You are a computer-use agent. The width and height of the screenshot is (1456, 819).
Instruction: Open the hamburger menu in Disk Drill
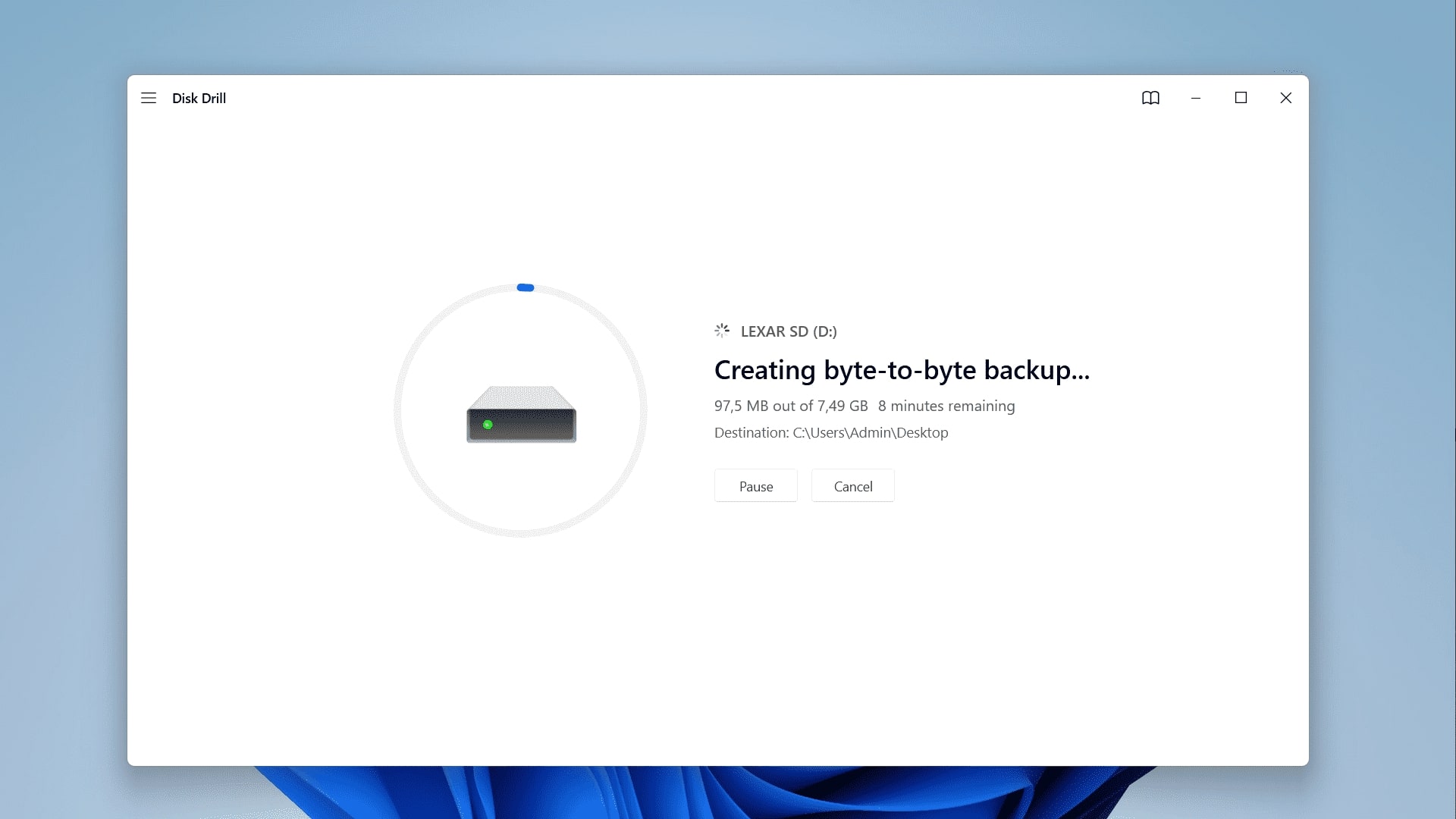click(149, 98)
